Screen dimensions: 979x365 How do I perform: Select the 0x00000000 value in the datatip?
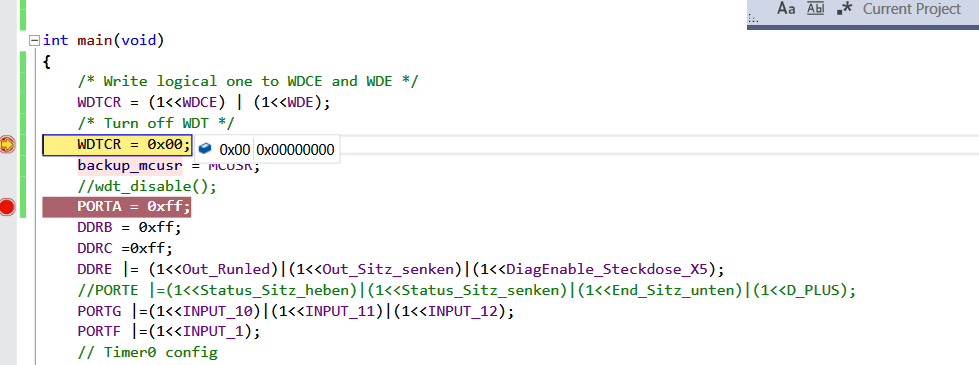(295, 150)
